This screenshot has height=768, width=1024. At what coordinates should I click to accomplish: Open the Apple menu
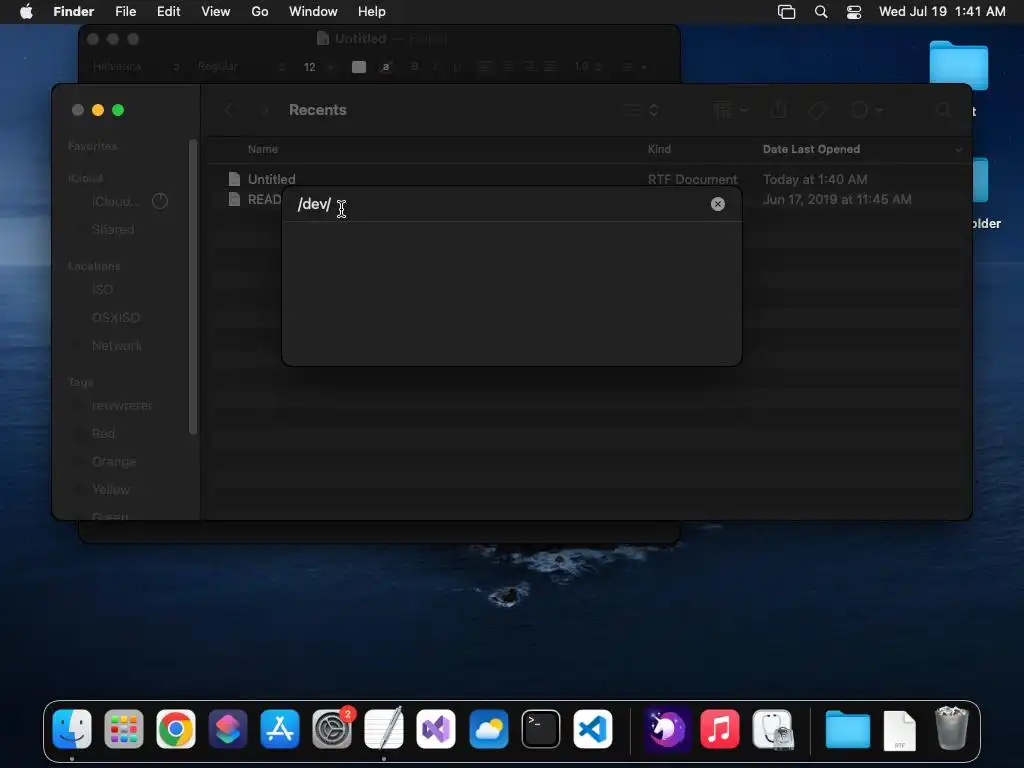coord(26,11)
